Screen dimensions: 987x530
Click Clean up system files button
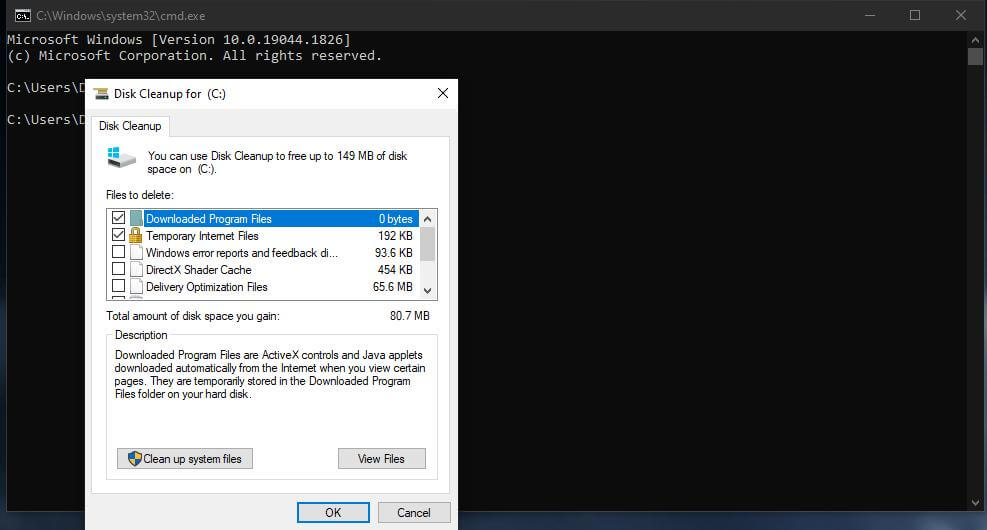pyautogui.click(x=184, y=459)
